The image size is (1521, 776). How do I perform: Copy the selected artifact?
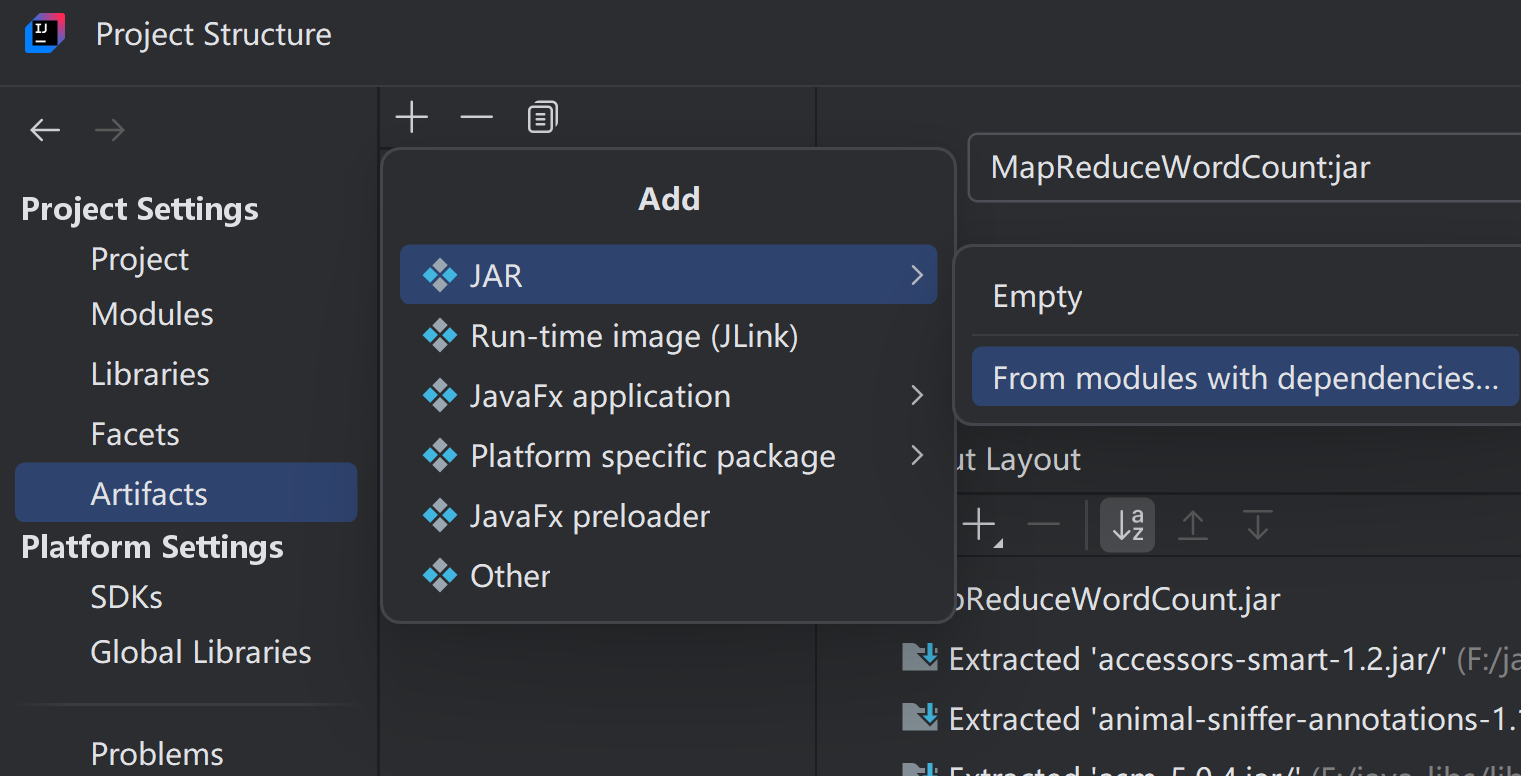point(542,118)
